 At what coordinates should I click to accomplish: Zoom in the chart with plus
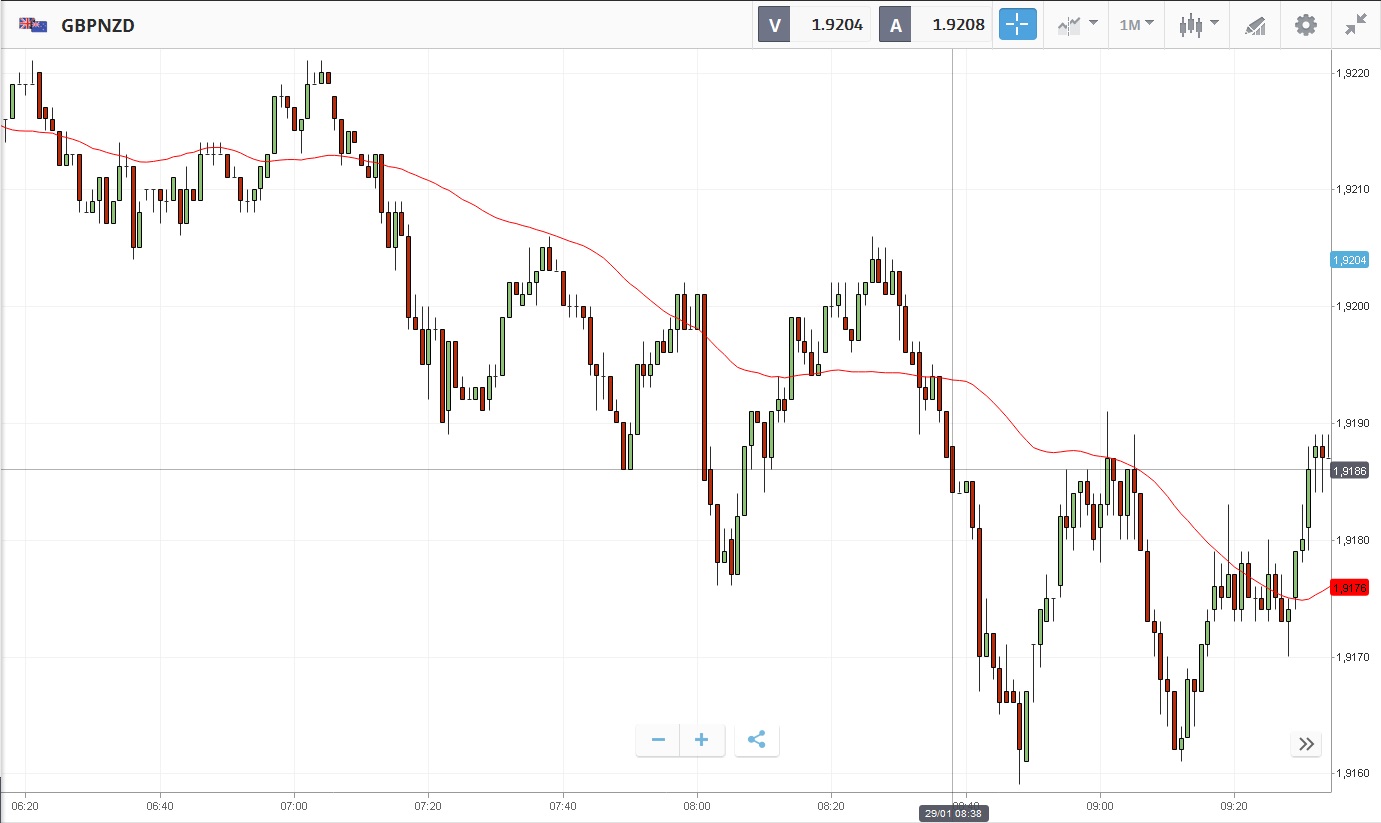[702, 740]
